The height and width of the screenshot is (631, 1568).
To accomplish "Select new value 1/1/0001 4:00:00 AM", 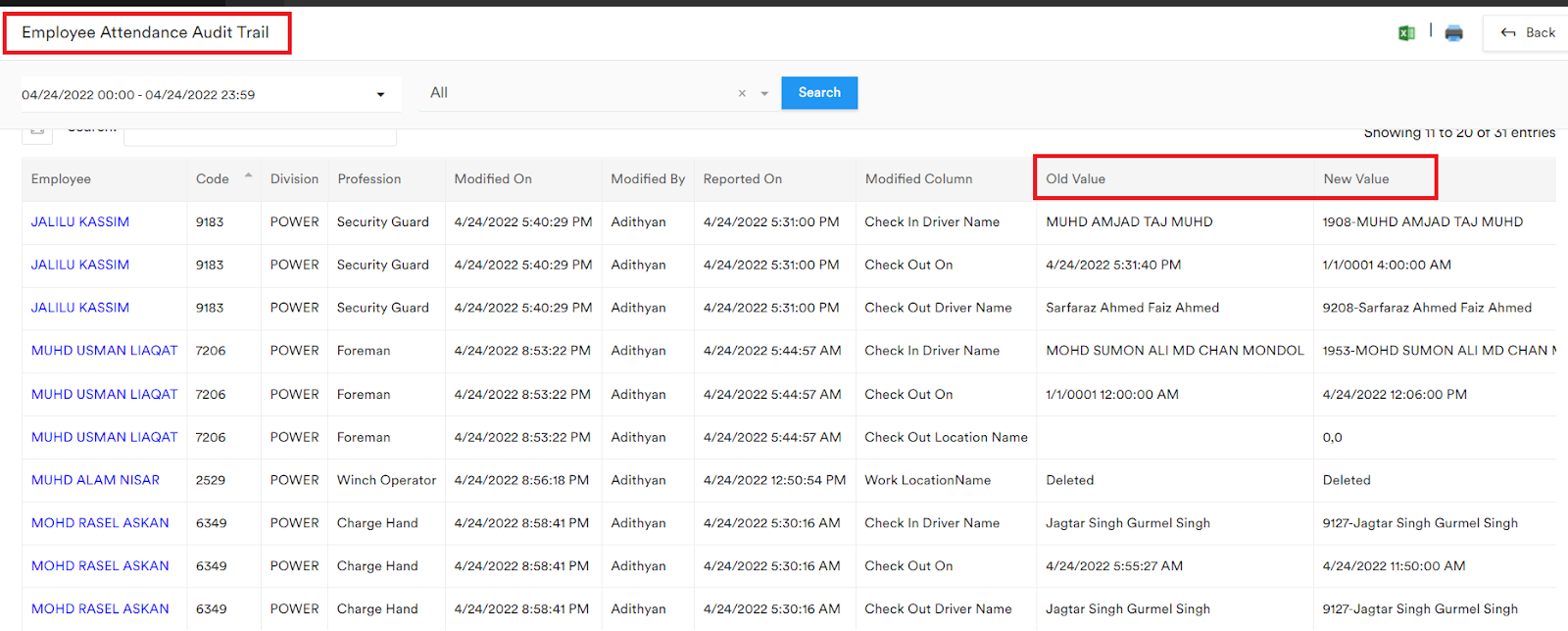I will [x=1387, y=265].
